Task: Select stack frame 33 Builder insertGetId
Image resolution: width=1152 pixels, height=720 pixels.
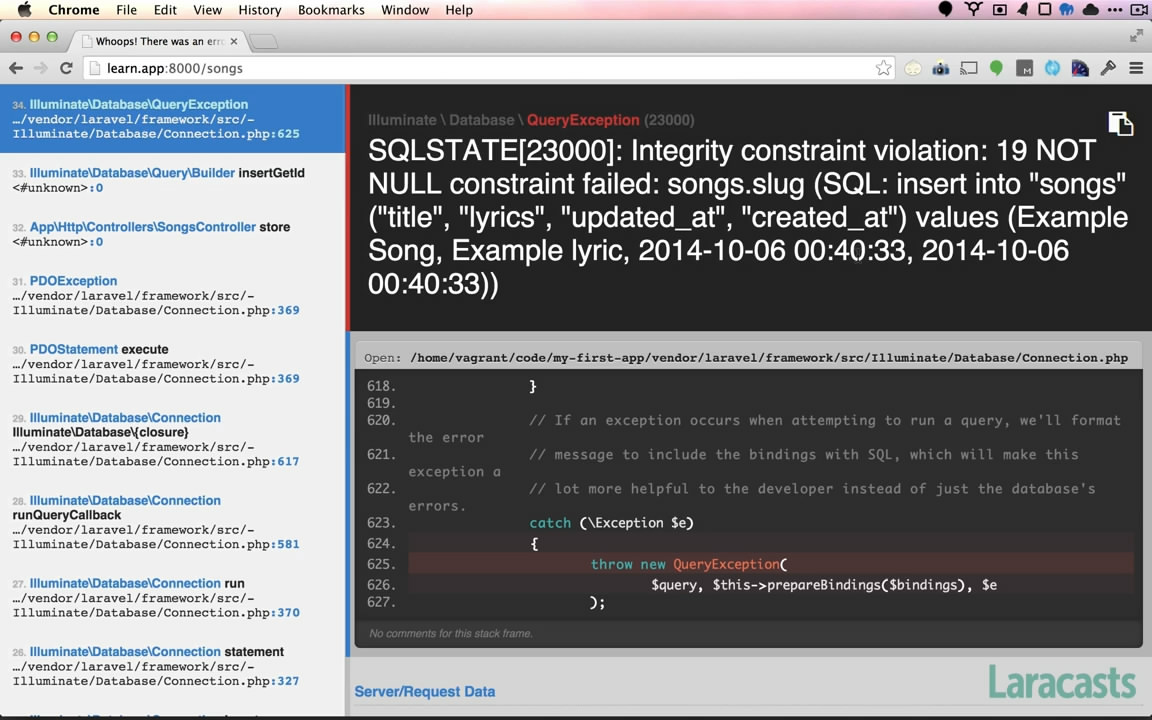Action: (x=172, y=180)
